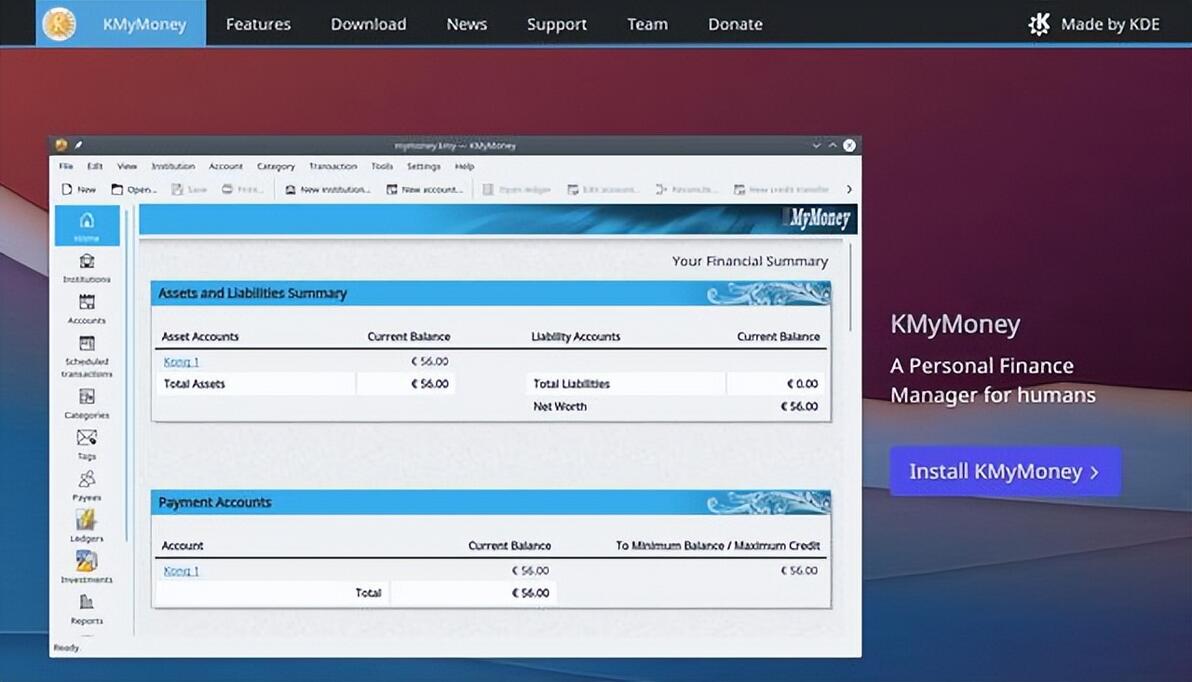The height and width of the screenshot is (682, 1192).
Task: Click the Made by KDE link
Action: coord(1094,24)
